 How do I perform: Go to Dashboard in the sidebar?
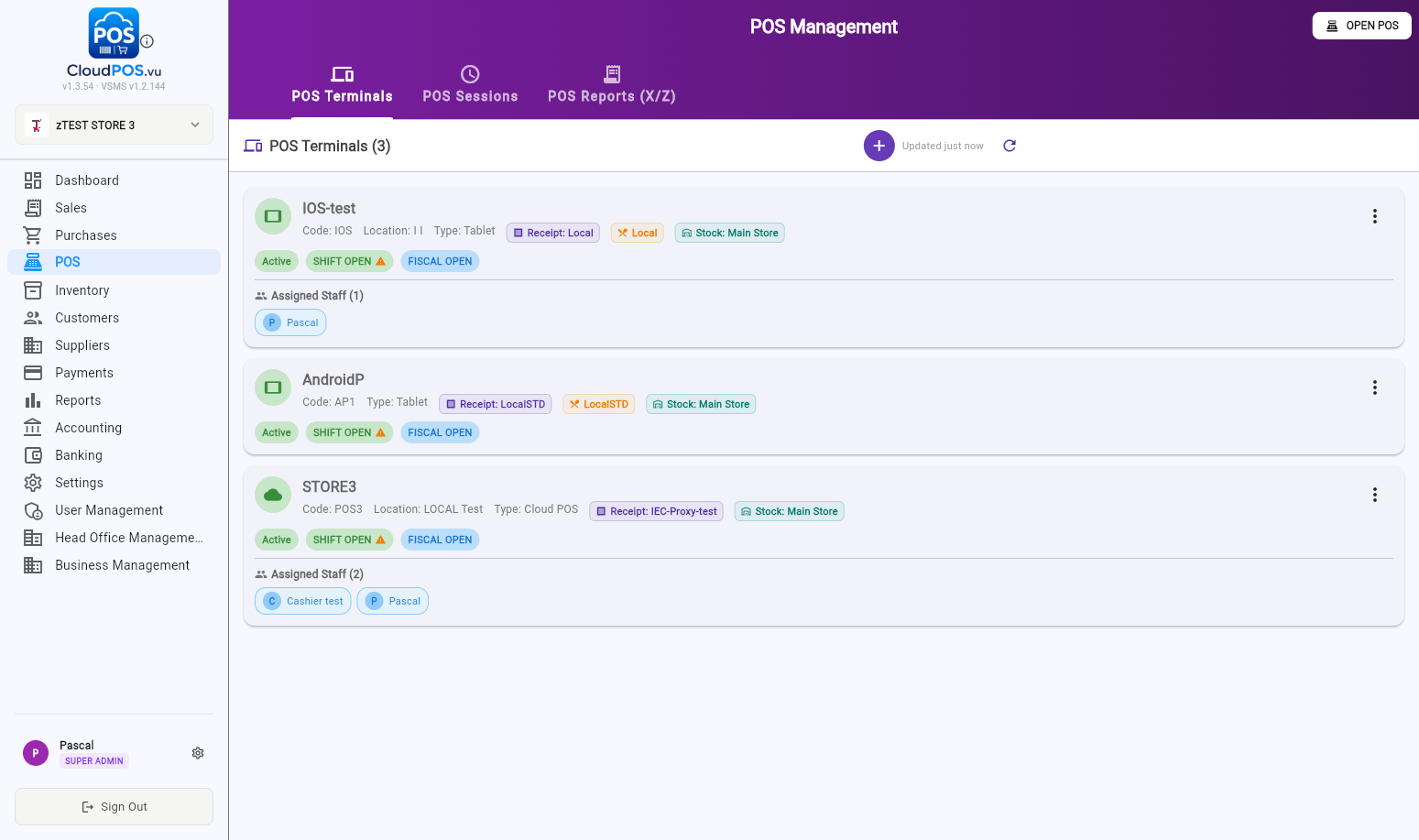[x=114, y=180]
